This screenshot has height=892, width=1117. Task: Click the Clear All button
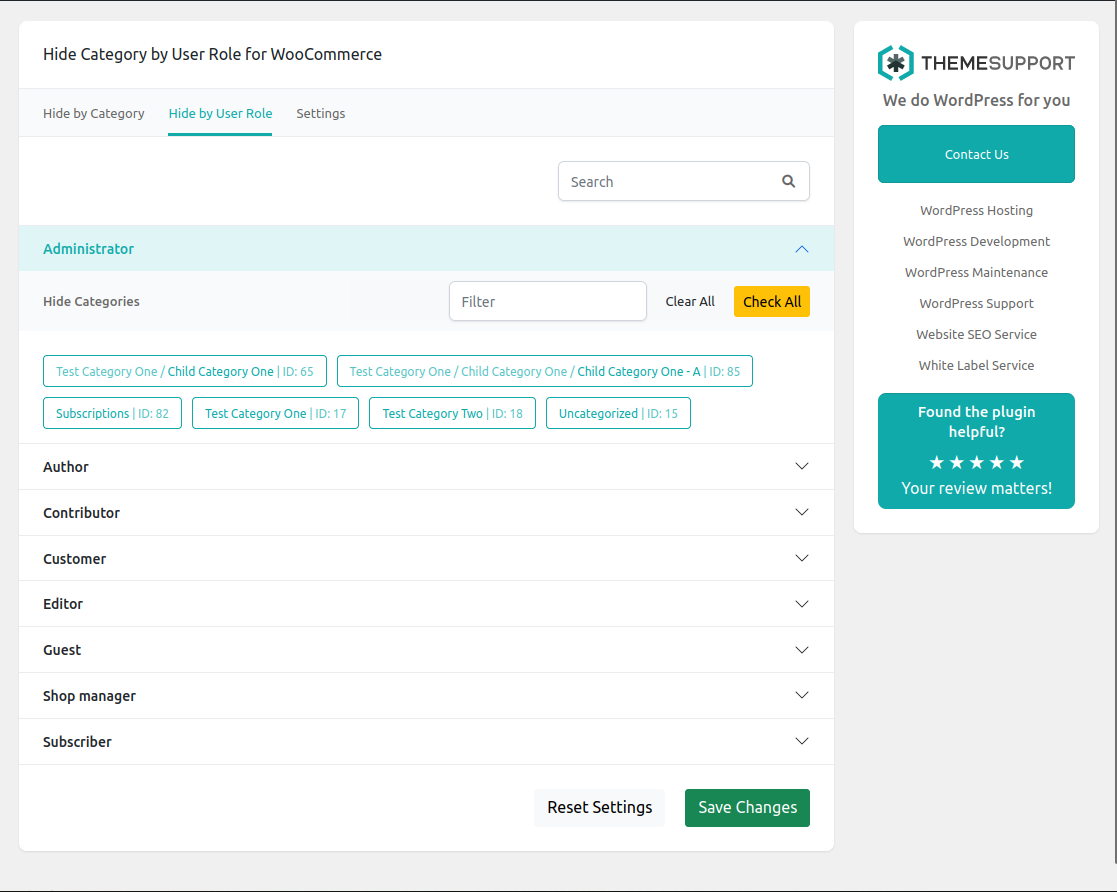(690, 301)
